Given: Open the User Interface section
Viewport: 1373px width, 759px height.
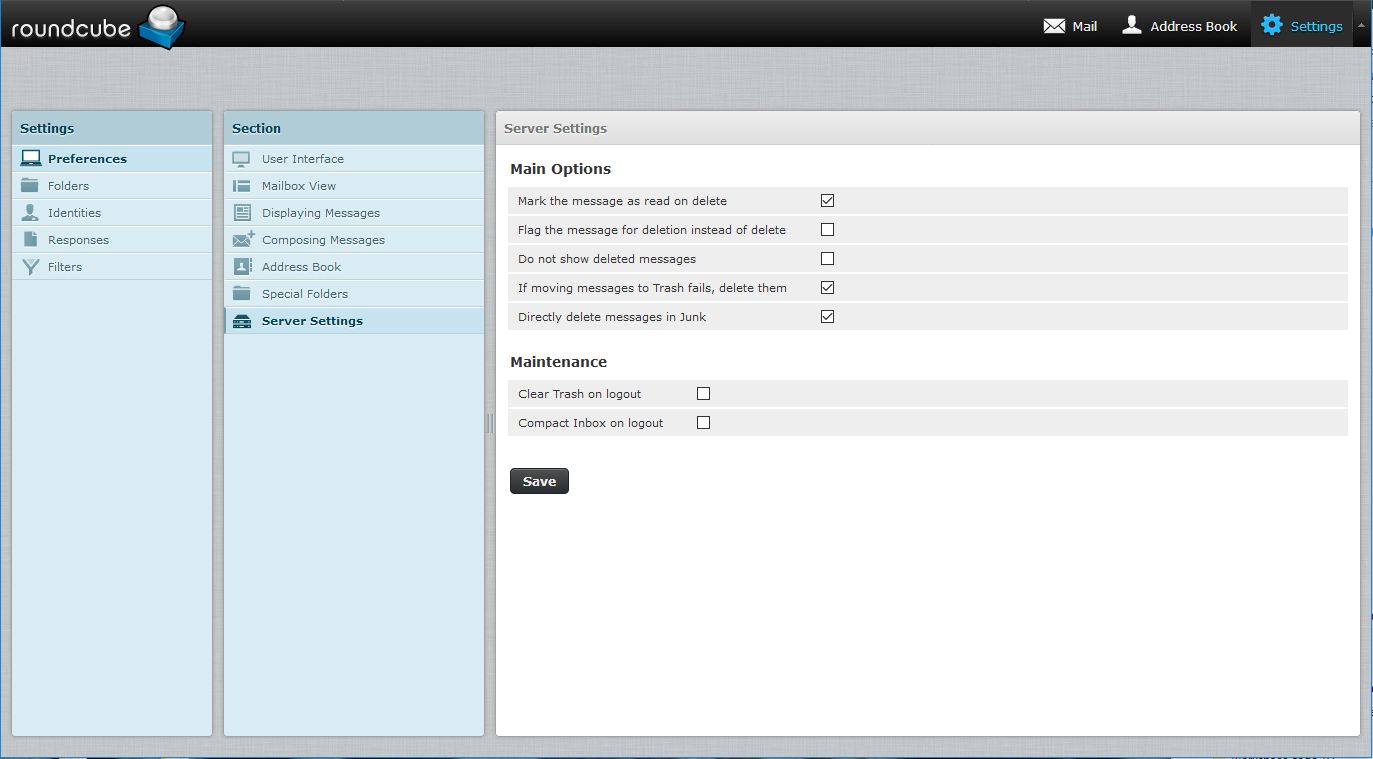Looking at the screenshot, I should pos(302,159).
